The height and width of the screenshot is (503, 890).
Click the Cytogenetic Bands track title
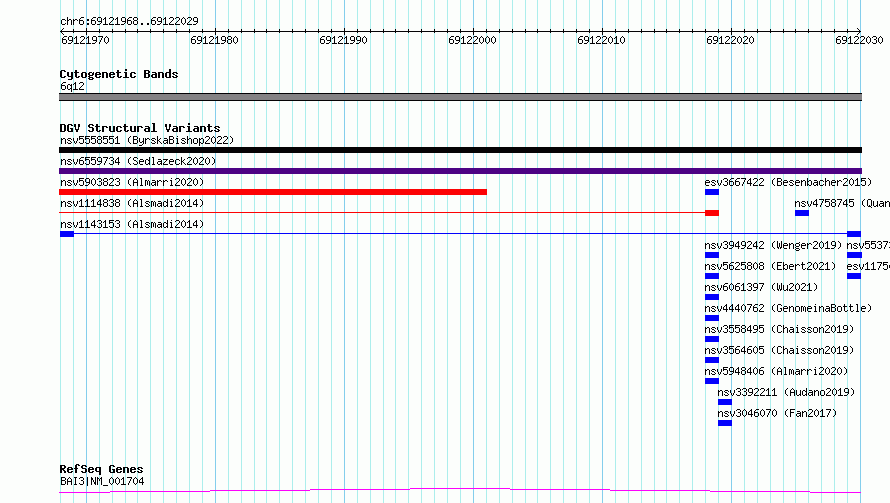[119, 74]
